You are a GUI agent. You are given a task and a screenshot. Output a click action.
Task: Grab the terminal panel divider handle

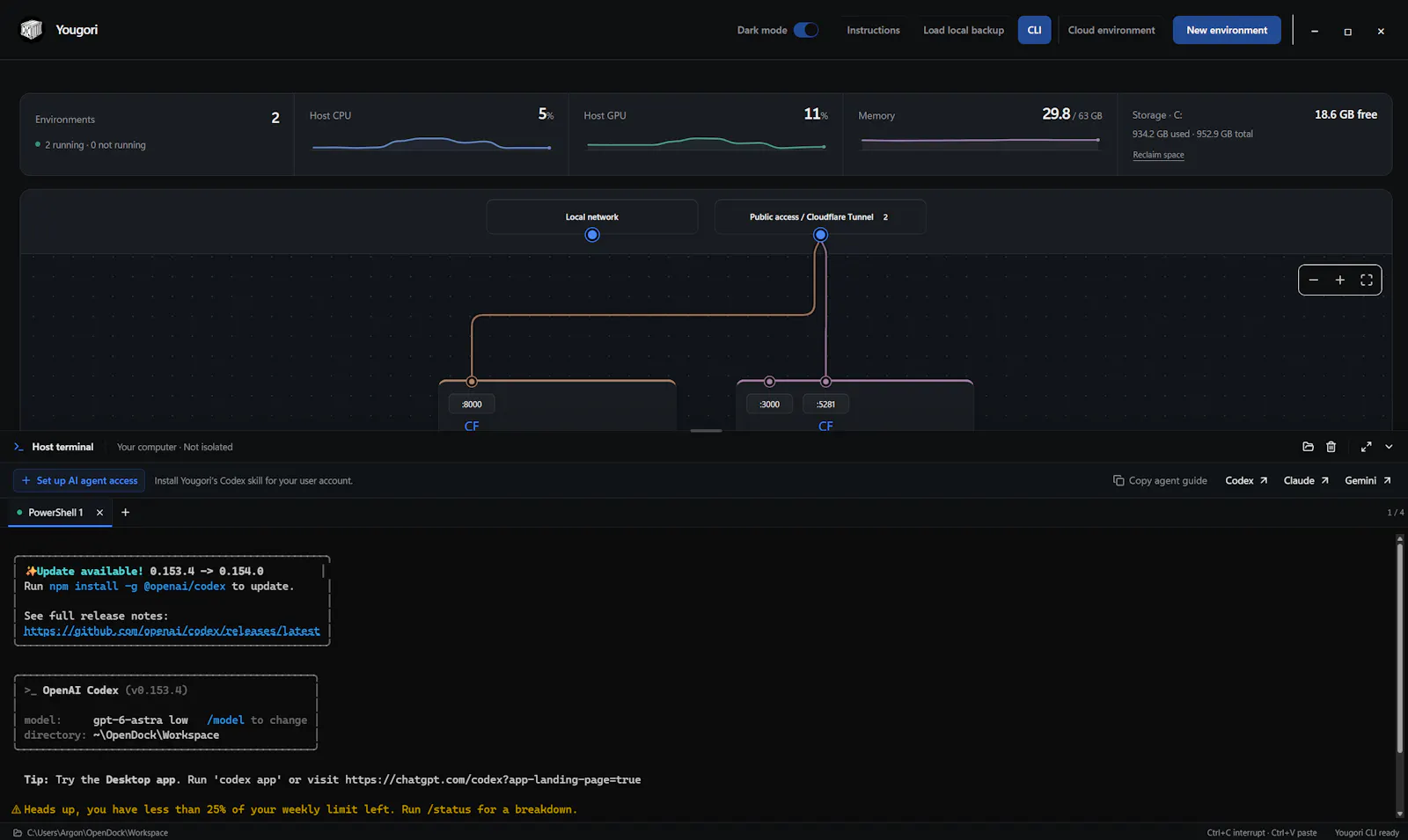(706, 430)
